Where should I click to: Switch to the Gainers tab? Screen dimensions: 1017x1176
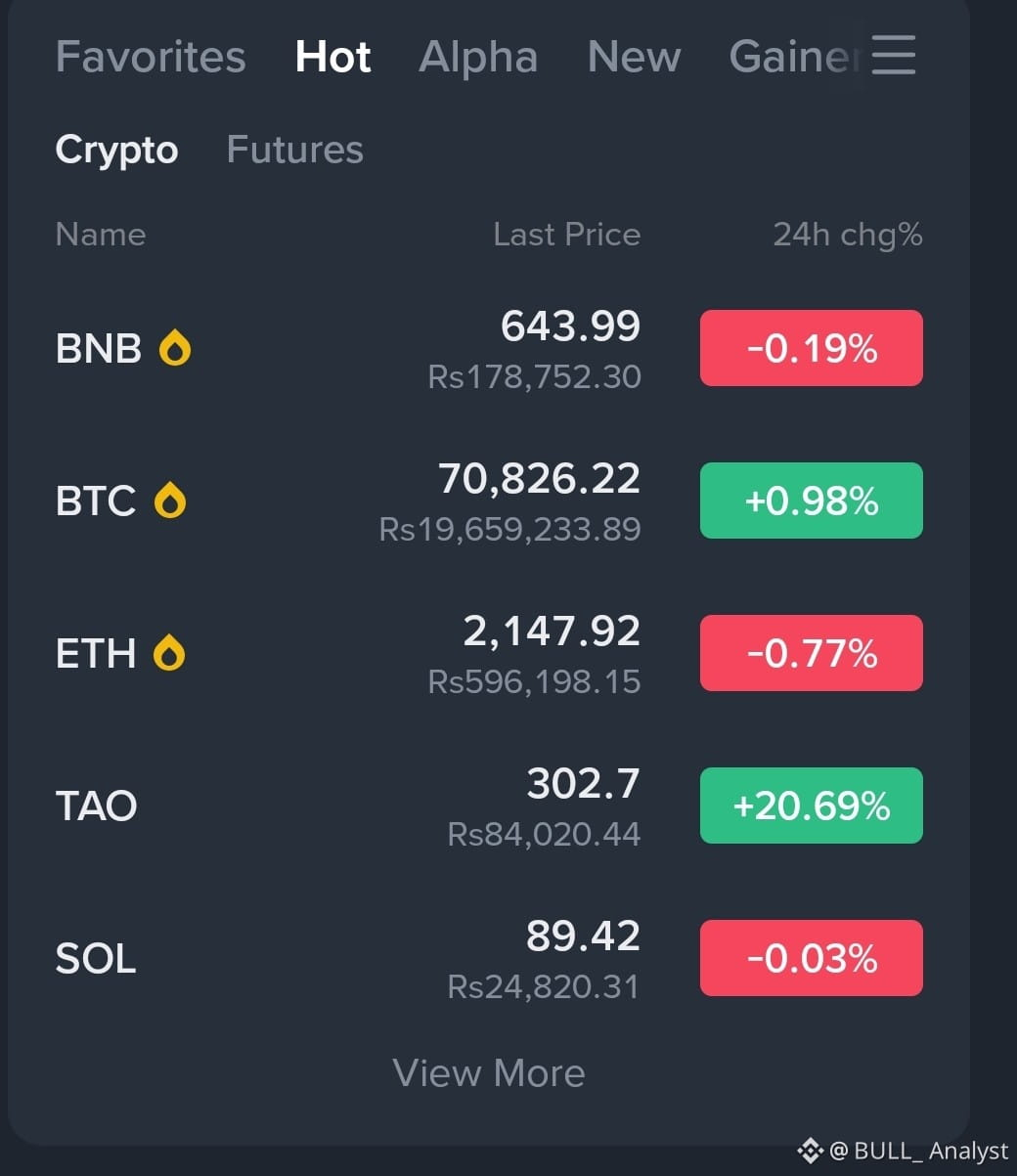796,57
